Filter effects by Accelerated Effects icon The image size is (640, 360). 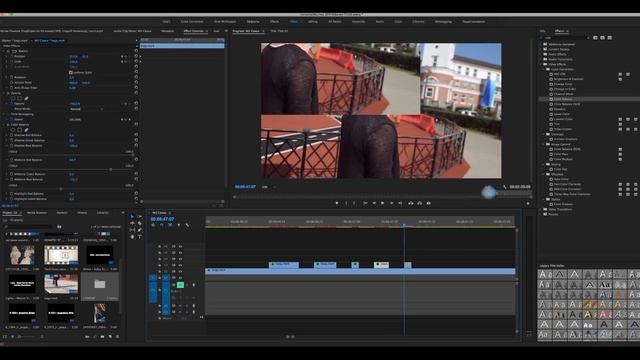(595, 38)
